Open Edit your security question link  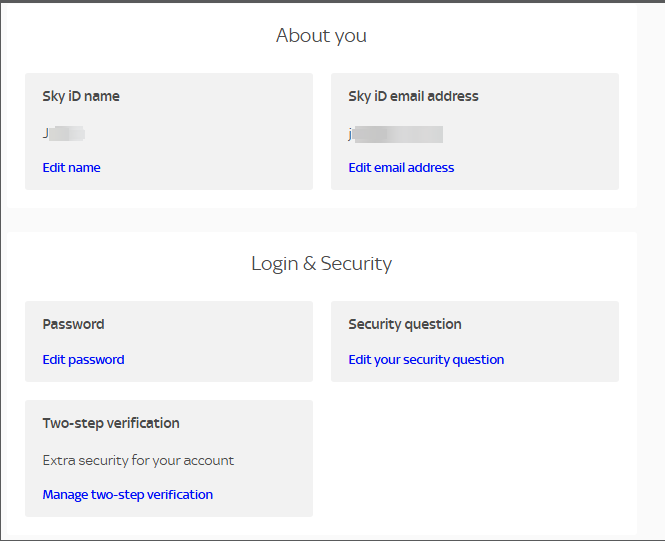tap(426, 360)
